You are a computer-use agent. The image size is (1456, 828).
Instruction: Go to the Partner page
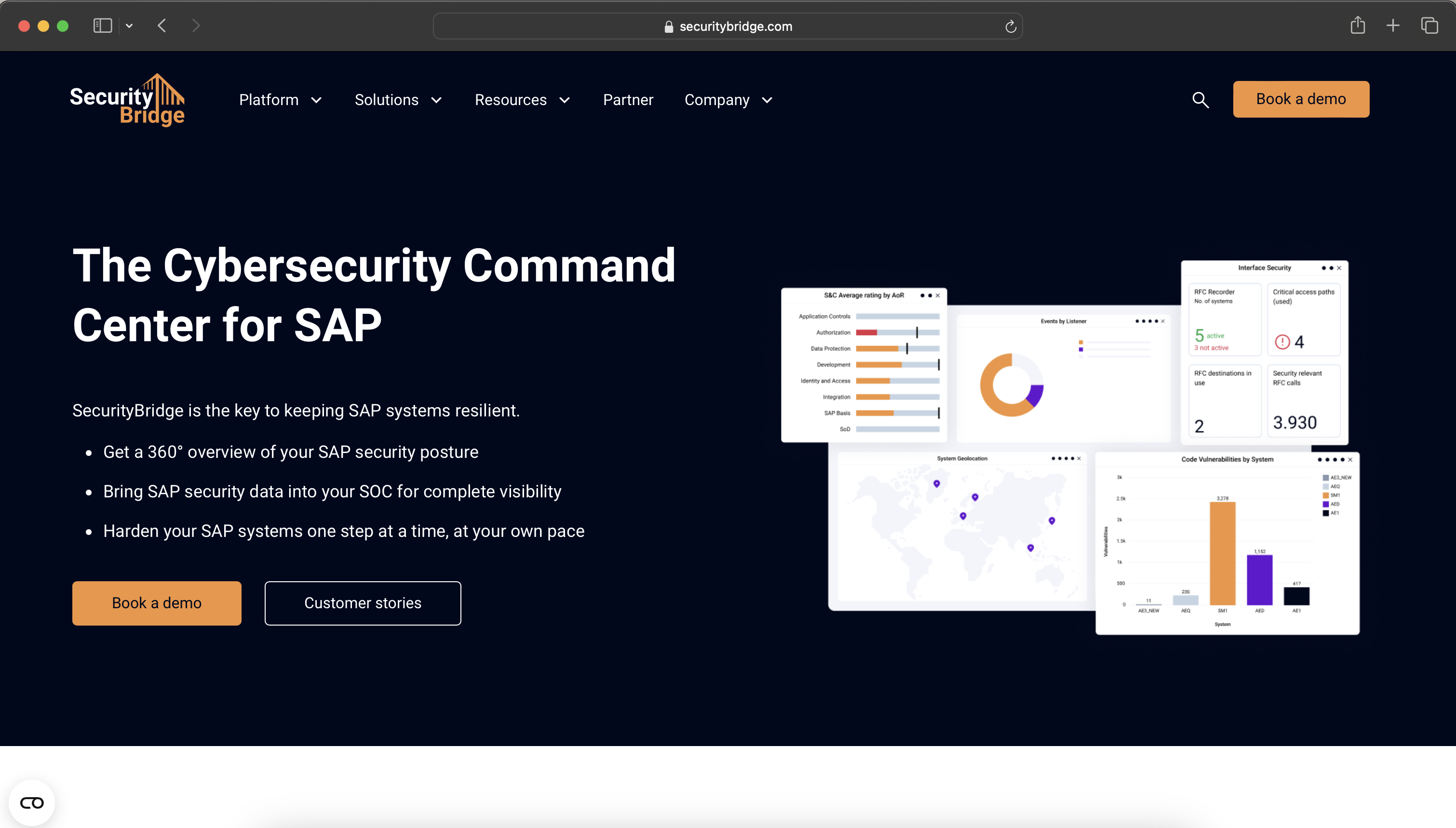point(628,100)
